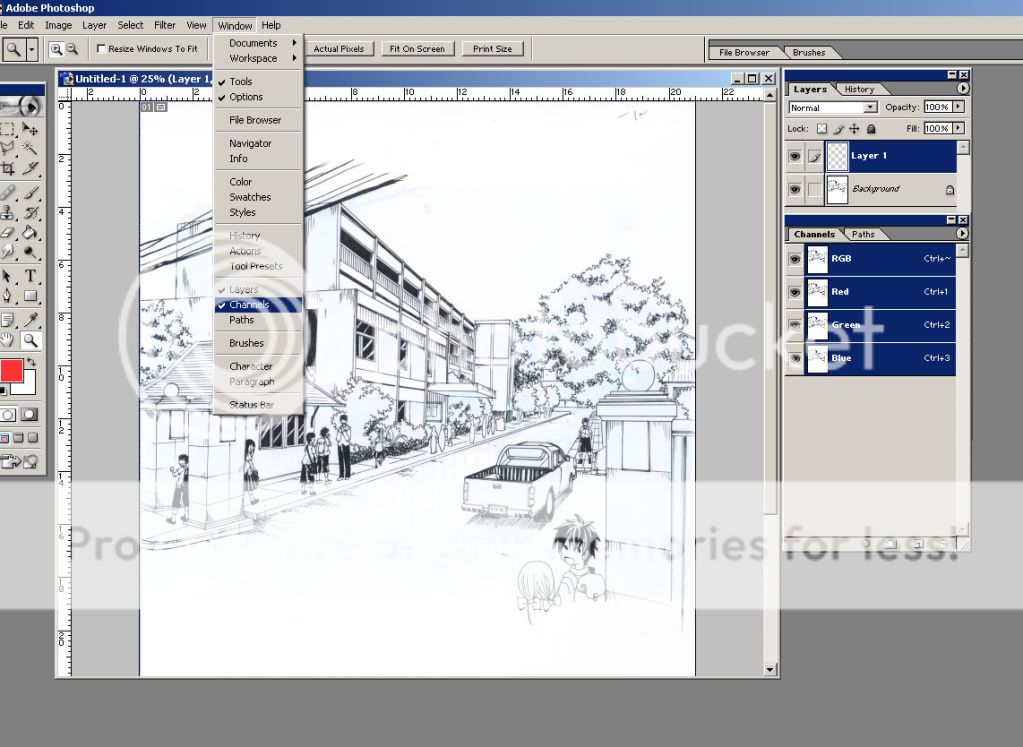Image resolution: width=1023 pixels, height=747 pixels.
Task: Select the Hand tool
Action: pyautogui.click(x=7, y=340)
